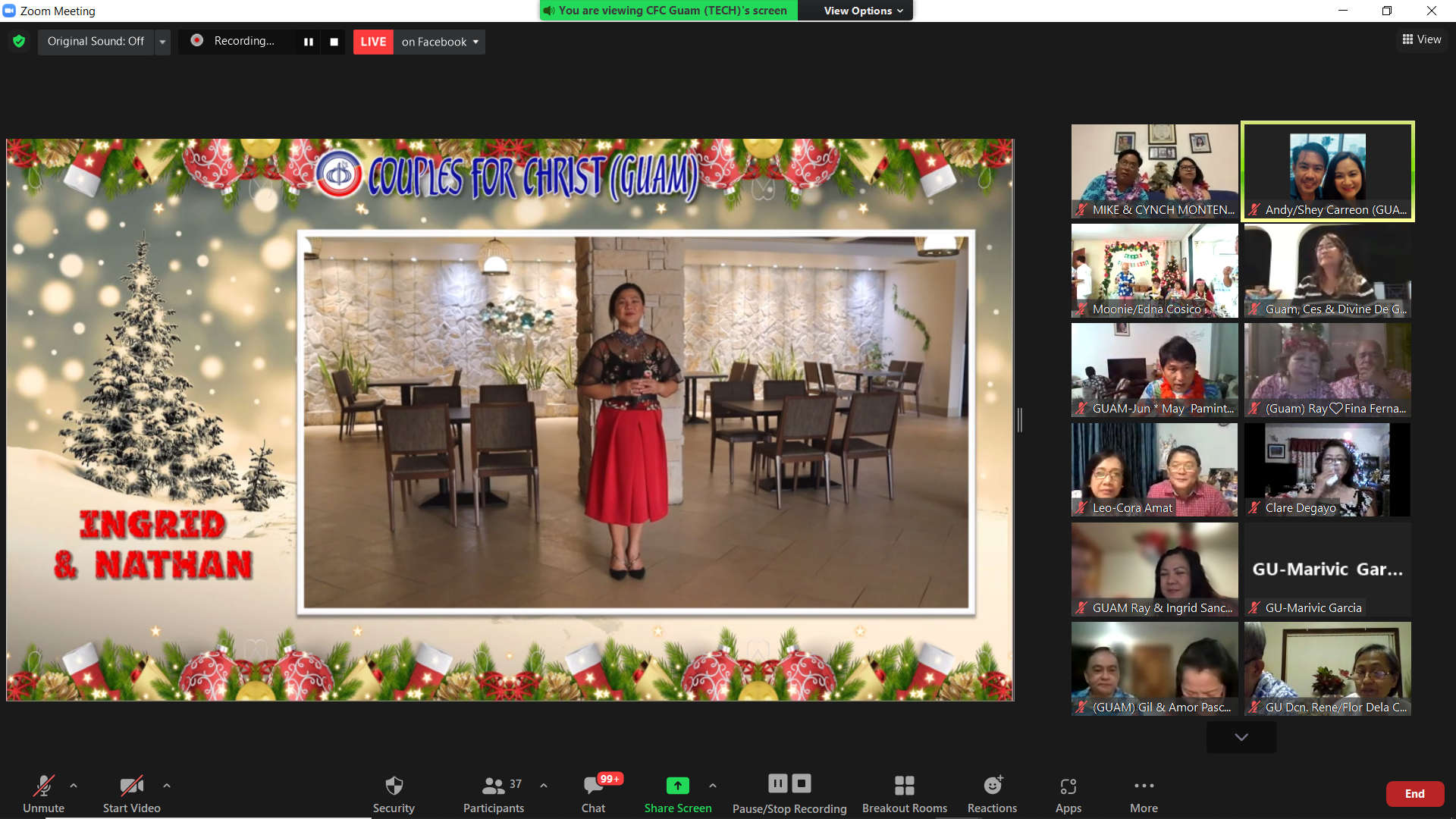This screenshot has width=1456, height=819.
Task: Open the View Options dropdown
Action: click(863, 11)
